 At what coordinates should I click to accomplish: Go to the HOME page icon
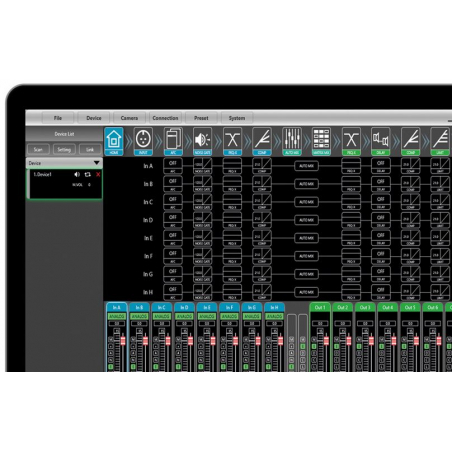pyautogui.click(x=114, y=141)
